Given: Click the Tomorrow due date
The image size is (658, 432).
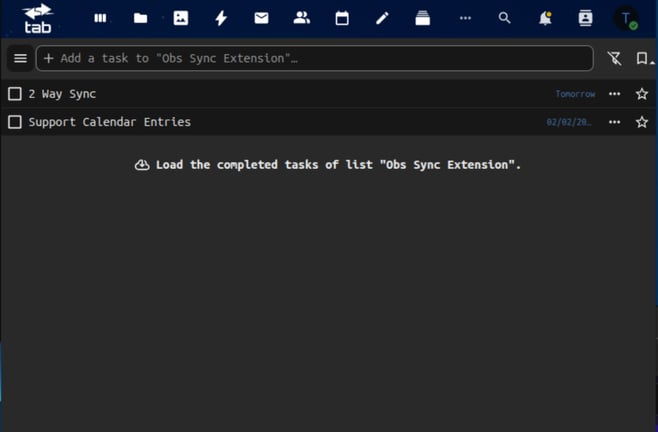Looking at the screenshot, I should 575,94.
